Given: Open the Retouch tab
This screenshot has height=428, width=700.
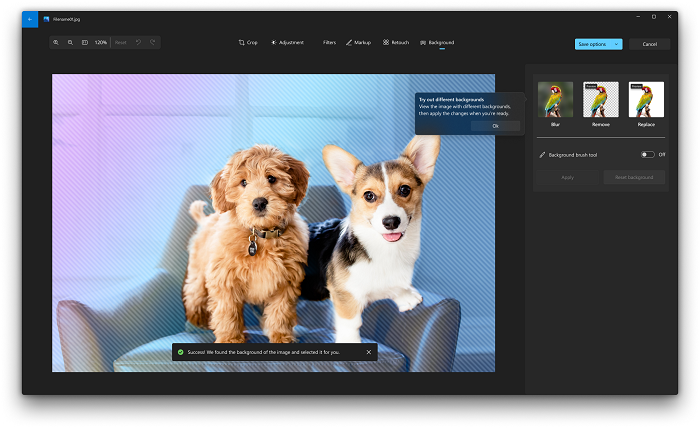Looking at the screenshot, I should [x=396, y=42].
